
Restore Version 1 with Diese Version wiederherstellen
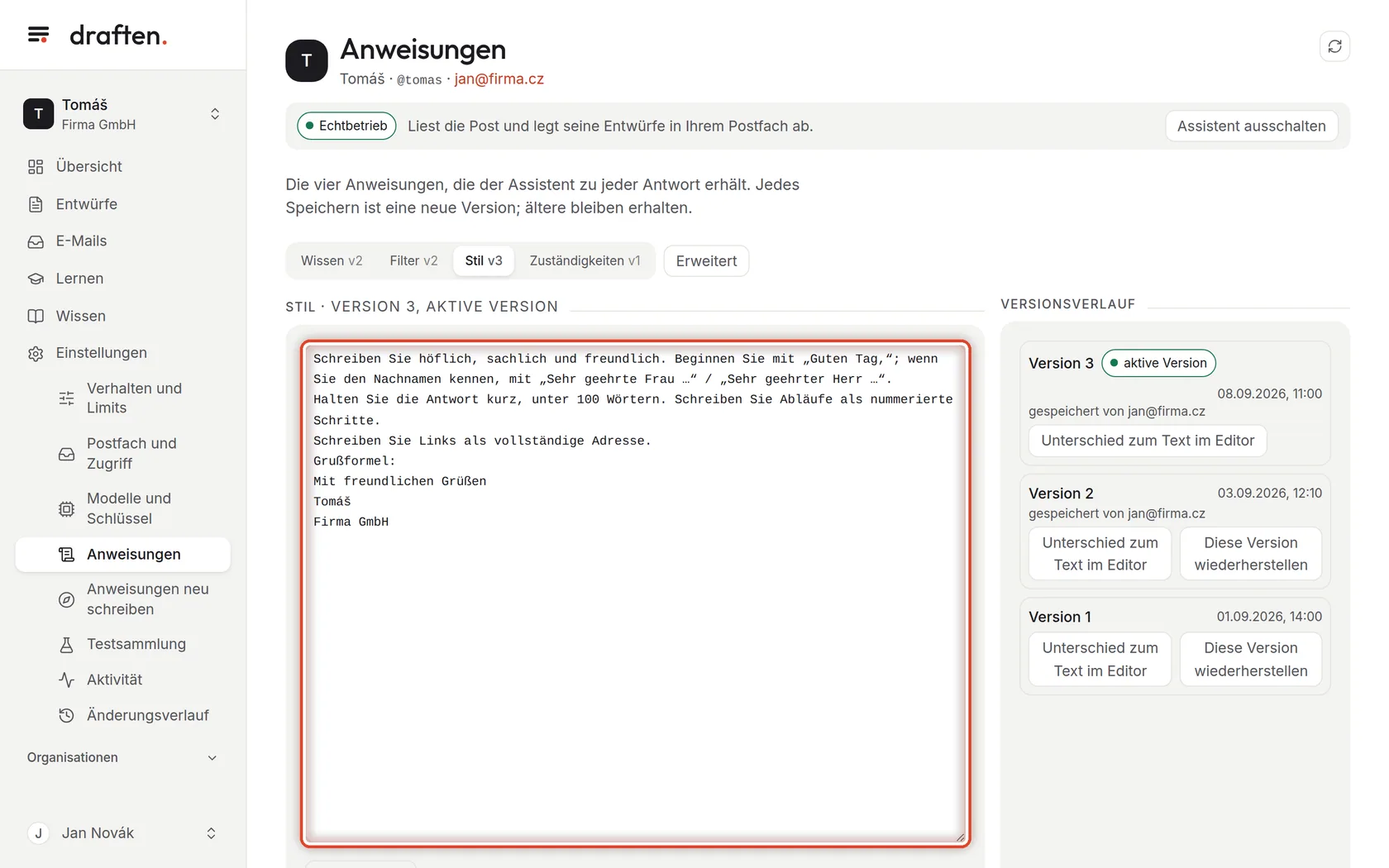point(1250,660)
